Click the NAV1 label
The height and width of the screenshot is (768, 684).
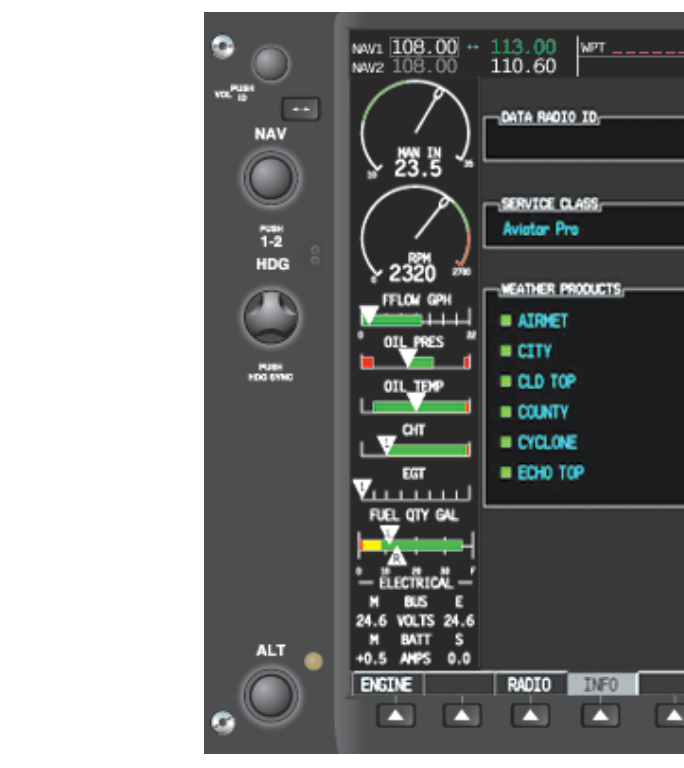click(x=367, y=48)
